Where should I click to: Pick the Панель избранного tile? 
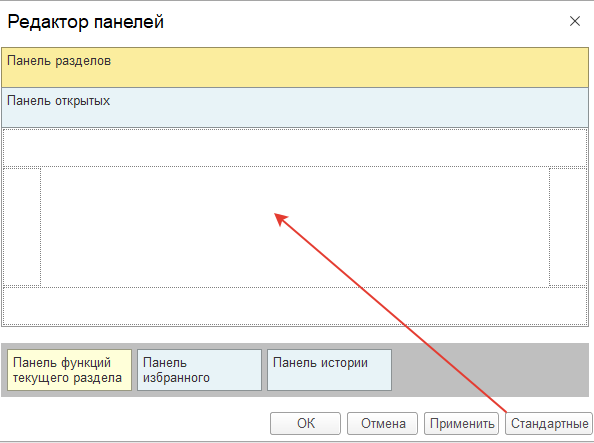tap(199, 370)
